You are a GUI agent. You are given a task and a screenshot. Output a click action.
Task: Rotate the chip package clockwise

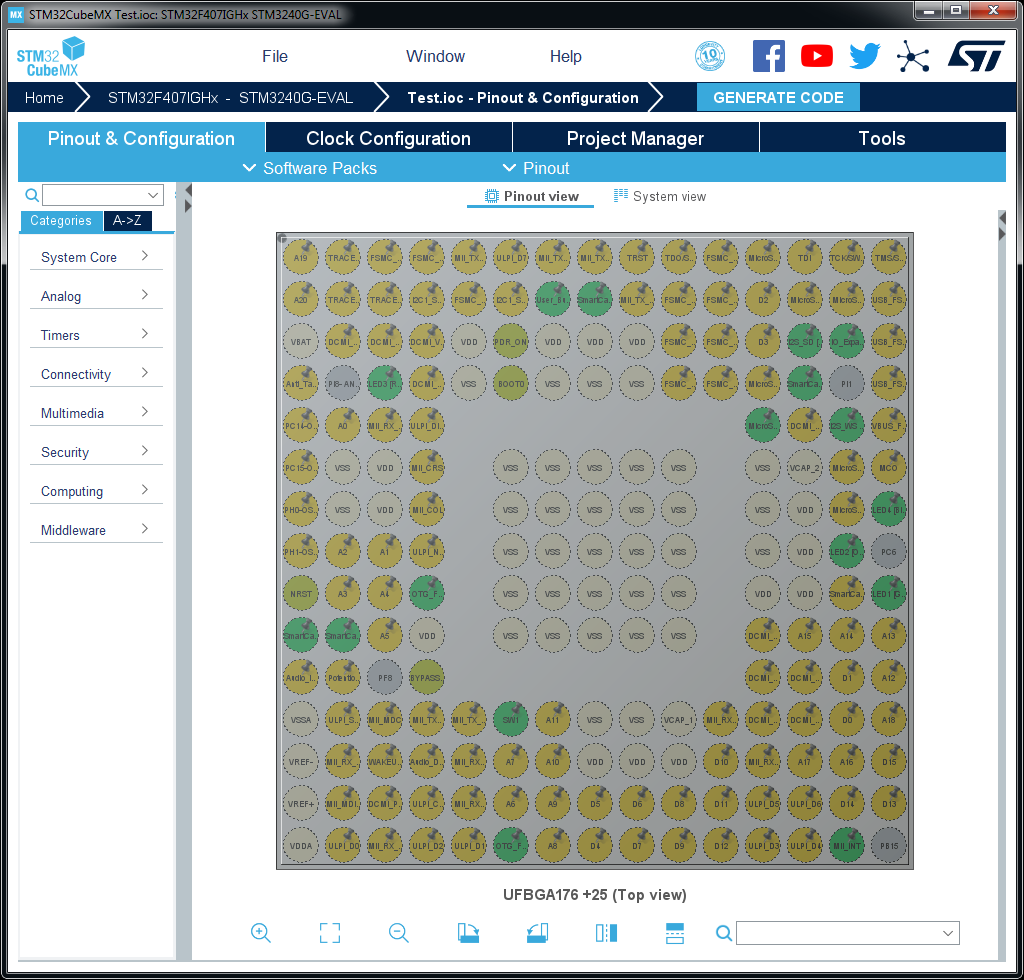(467, 932)
